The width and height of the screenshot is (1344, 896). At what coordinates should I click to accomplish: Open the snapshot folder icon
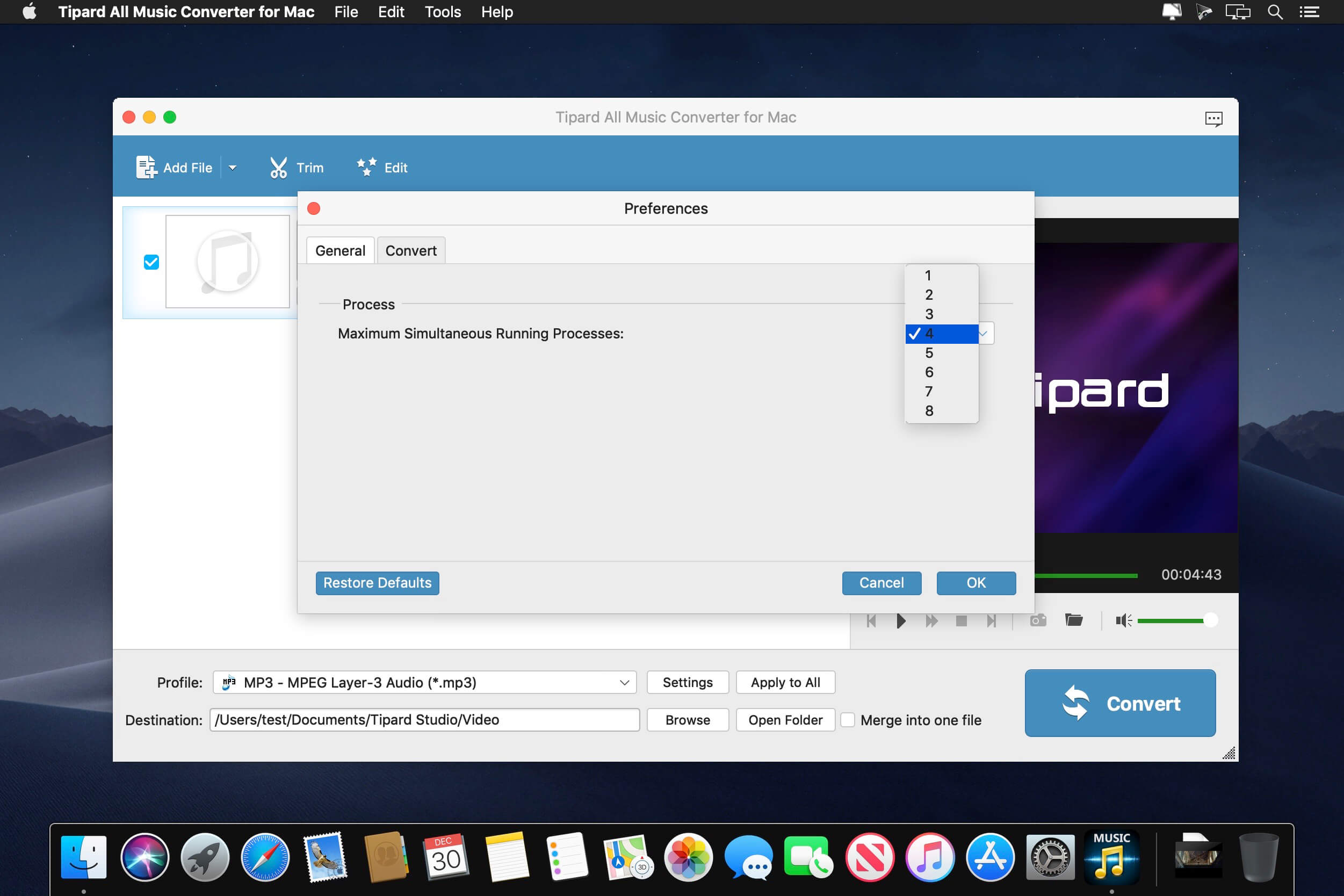(x=1074, y=619)
